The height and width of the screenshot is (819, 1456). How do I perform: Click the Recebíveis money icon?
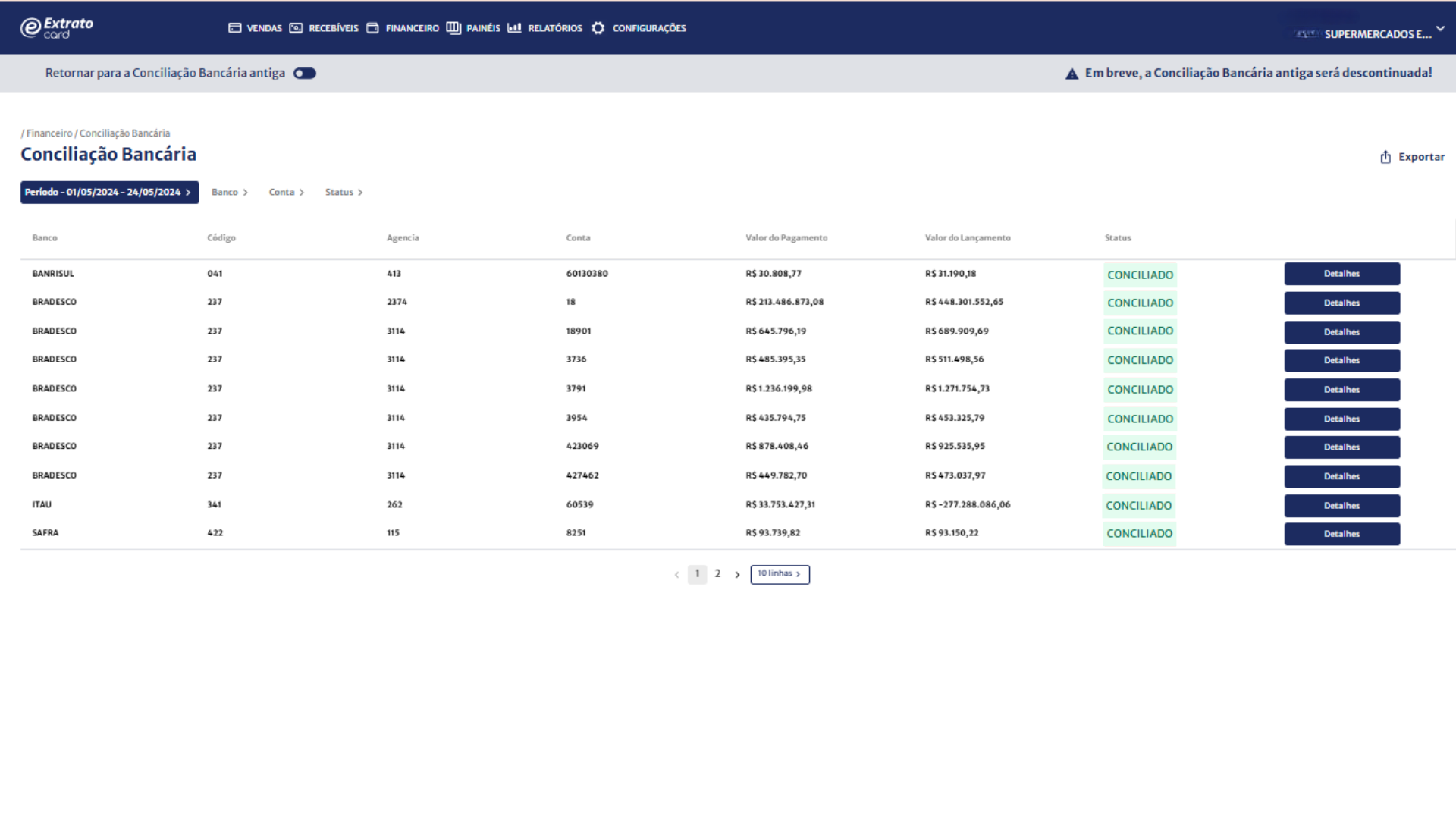[x=296, y=28]
